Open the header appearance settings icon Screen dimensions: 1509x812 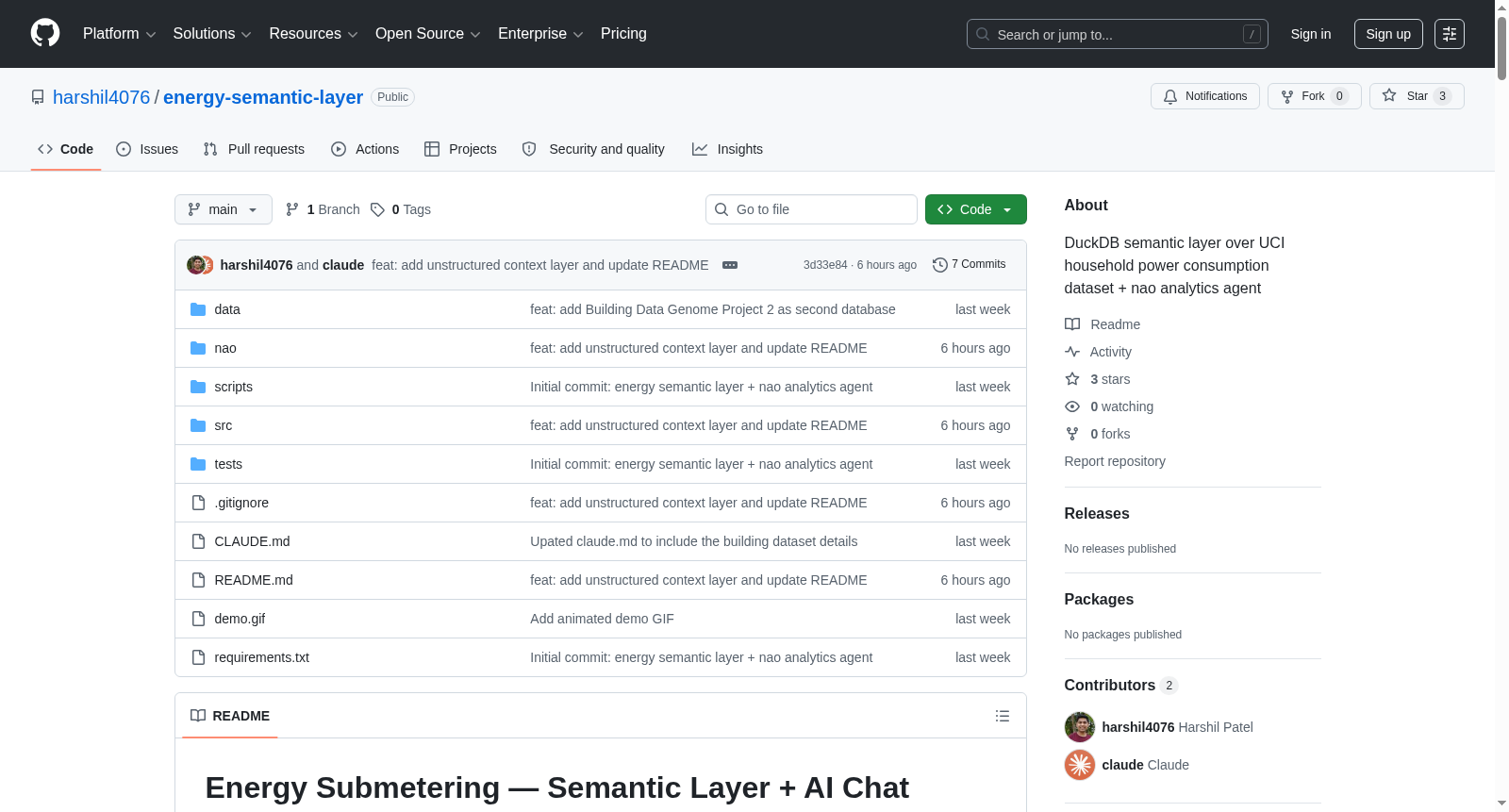coord(1450,34)
